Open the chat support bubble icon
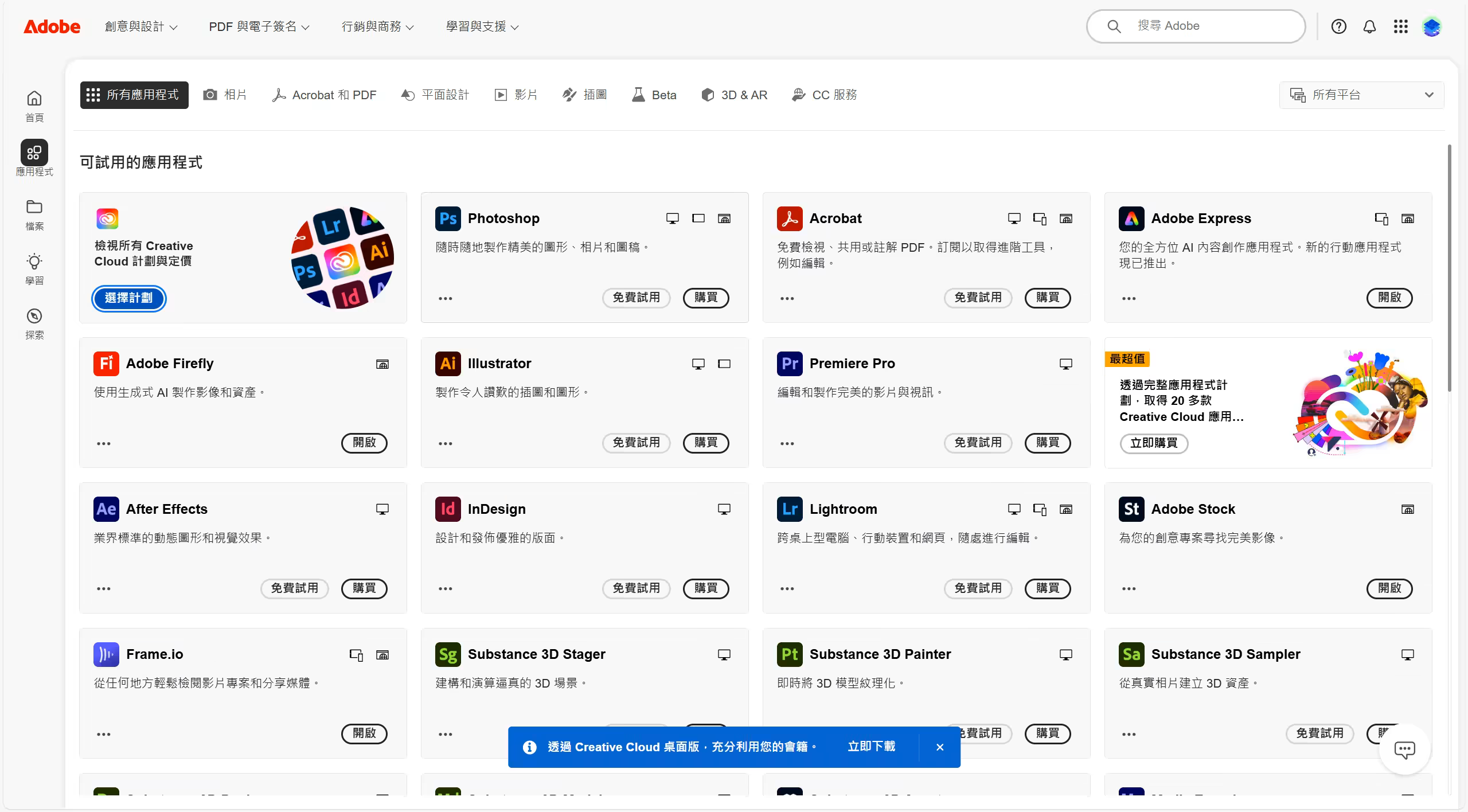Viewport: 1468px width, 812px height. 1404,749
